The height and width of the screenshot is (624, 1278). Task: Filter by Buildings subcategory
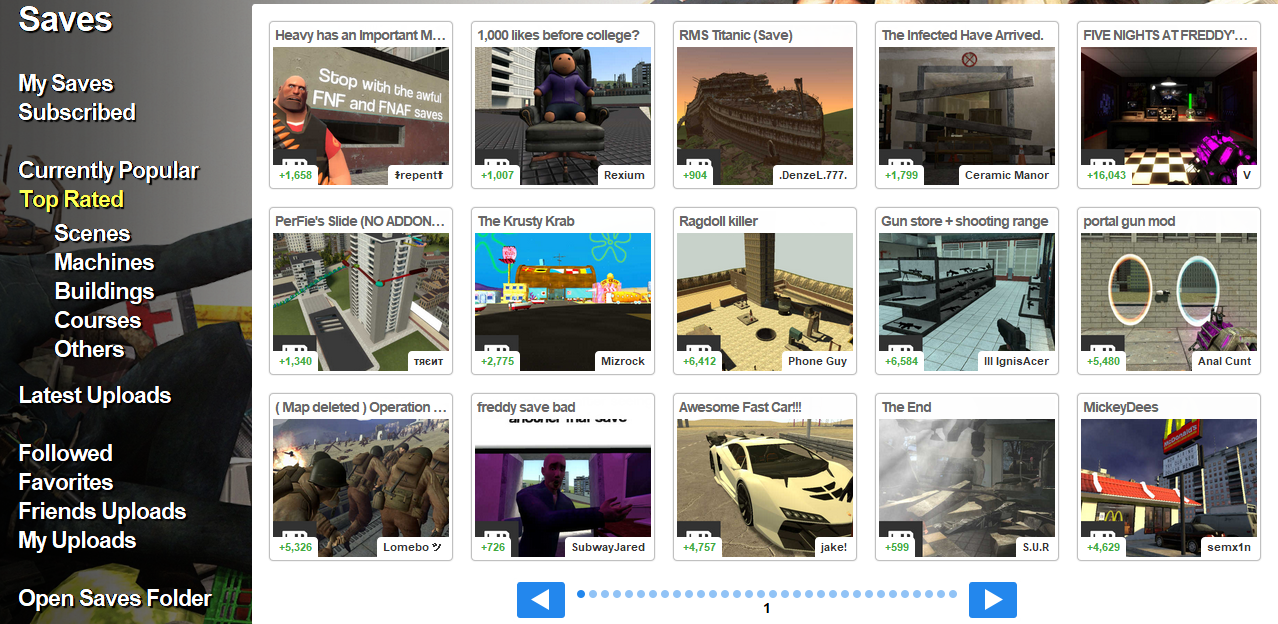[x=104, y=292]
